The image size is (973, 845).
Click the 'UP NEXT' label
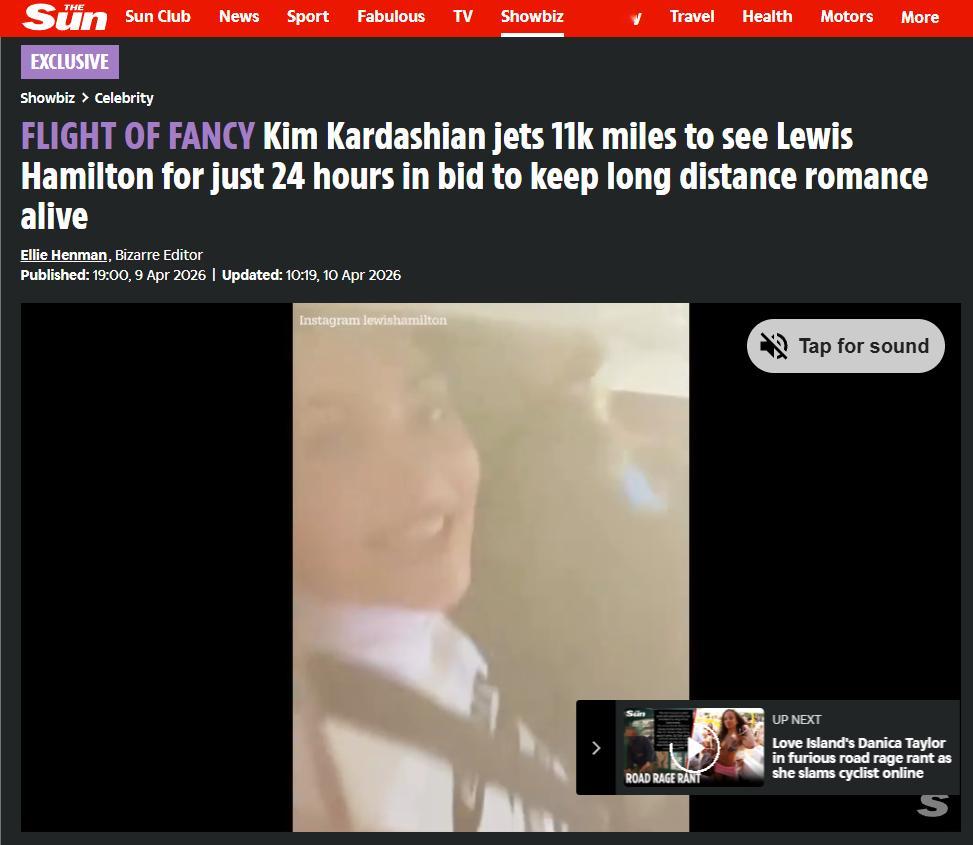[x=796, y=720]
